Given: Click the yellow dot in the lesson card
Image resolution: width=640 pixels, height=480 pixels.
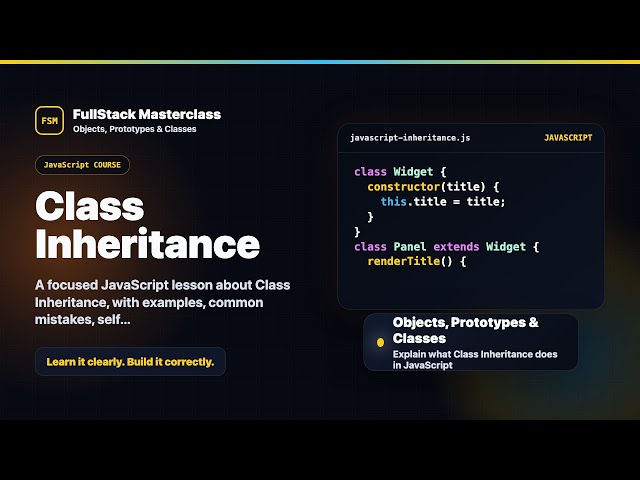Looking at the screenshot, I should point(380,342).
